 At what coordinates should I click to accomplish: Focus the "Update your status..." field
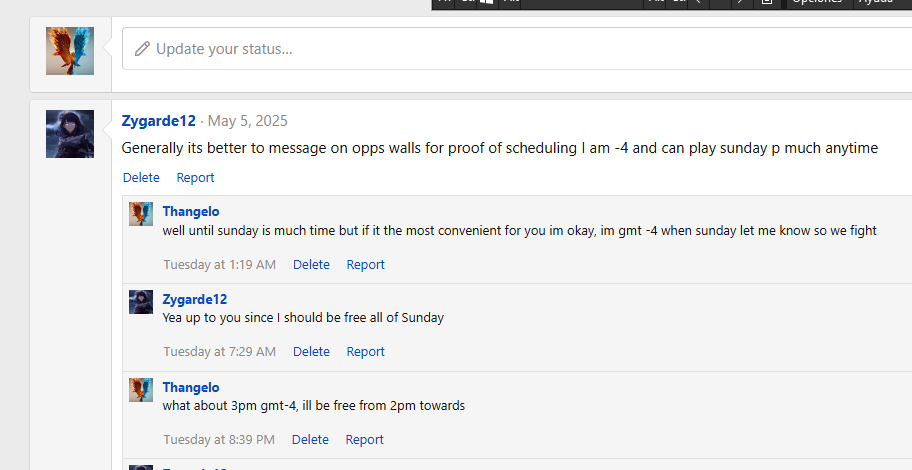point(500,49)
